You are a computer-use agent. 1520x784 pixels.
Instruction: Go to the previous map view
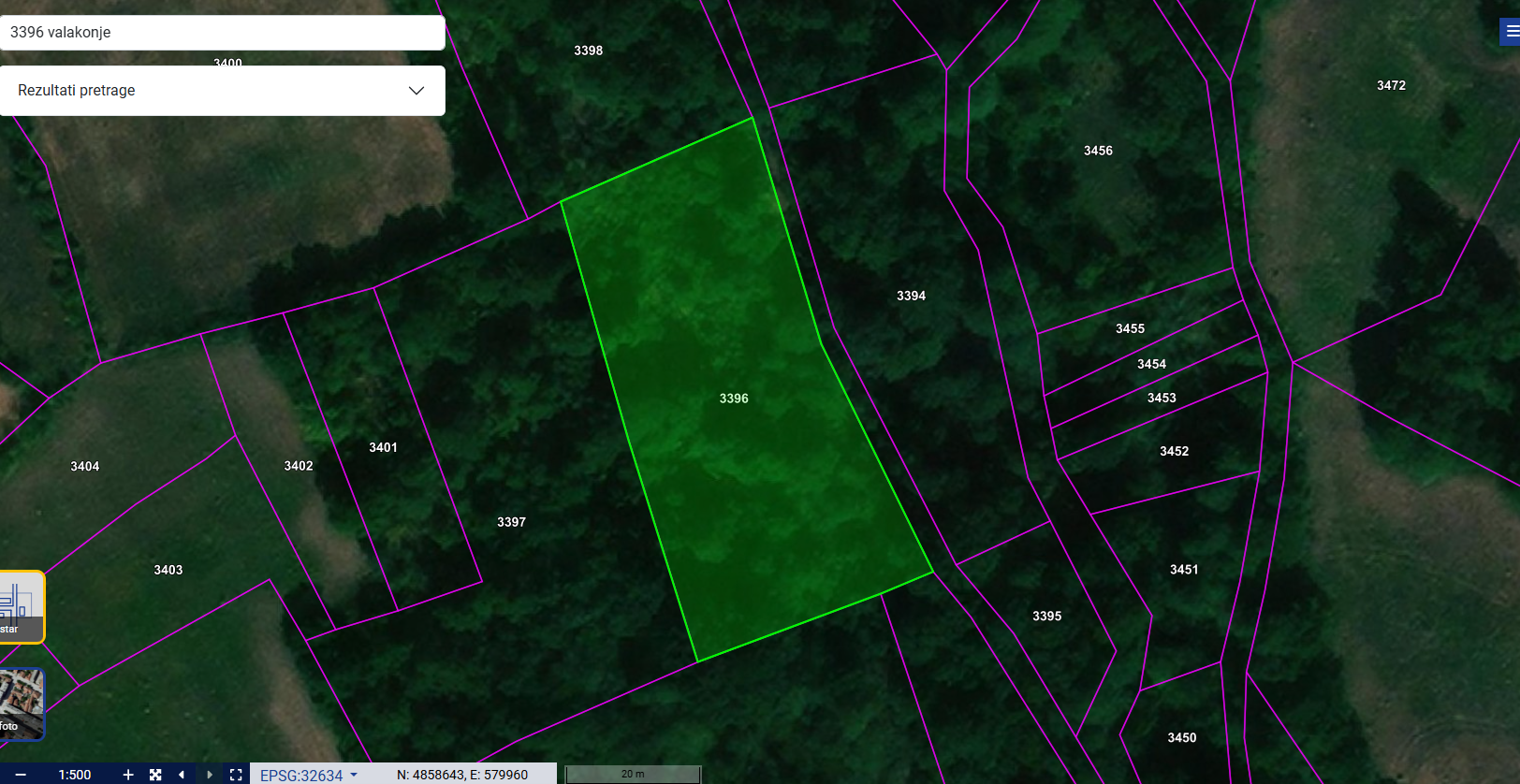pos(182,775)
